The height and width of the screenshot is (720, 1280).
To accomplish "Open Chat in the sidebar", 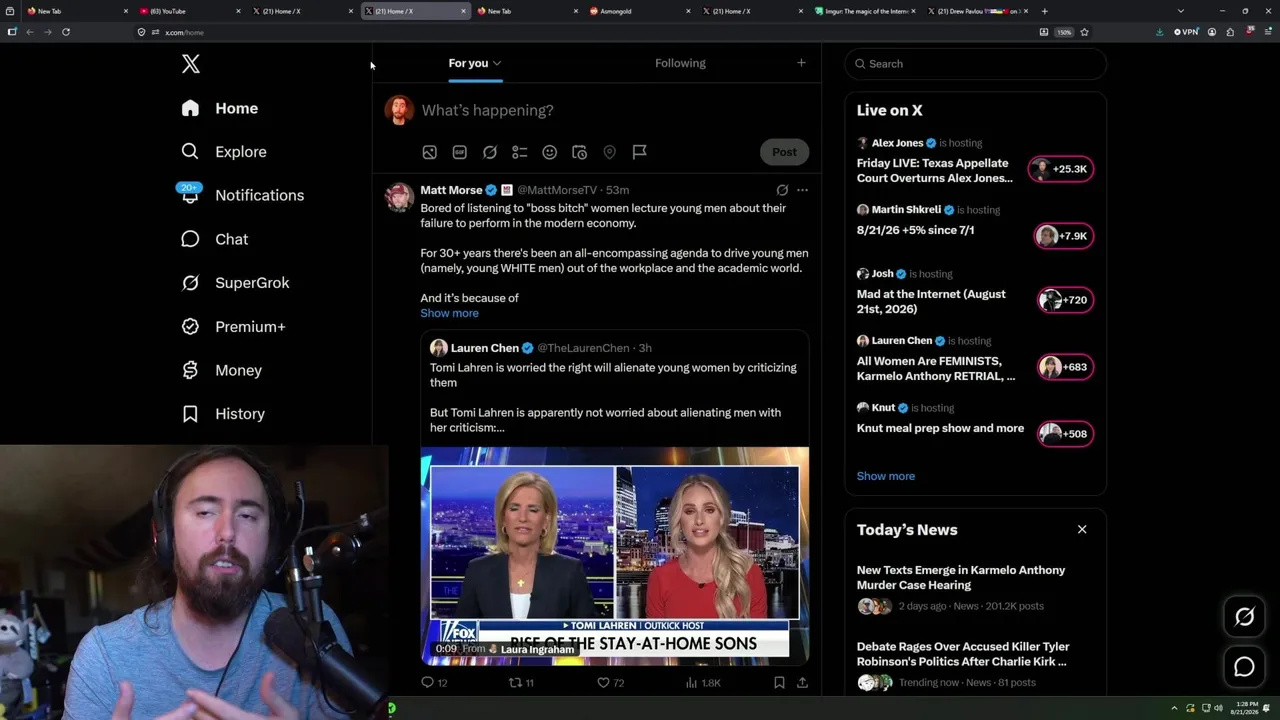I will [x=214, y=239].
